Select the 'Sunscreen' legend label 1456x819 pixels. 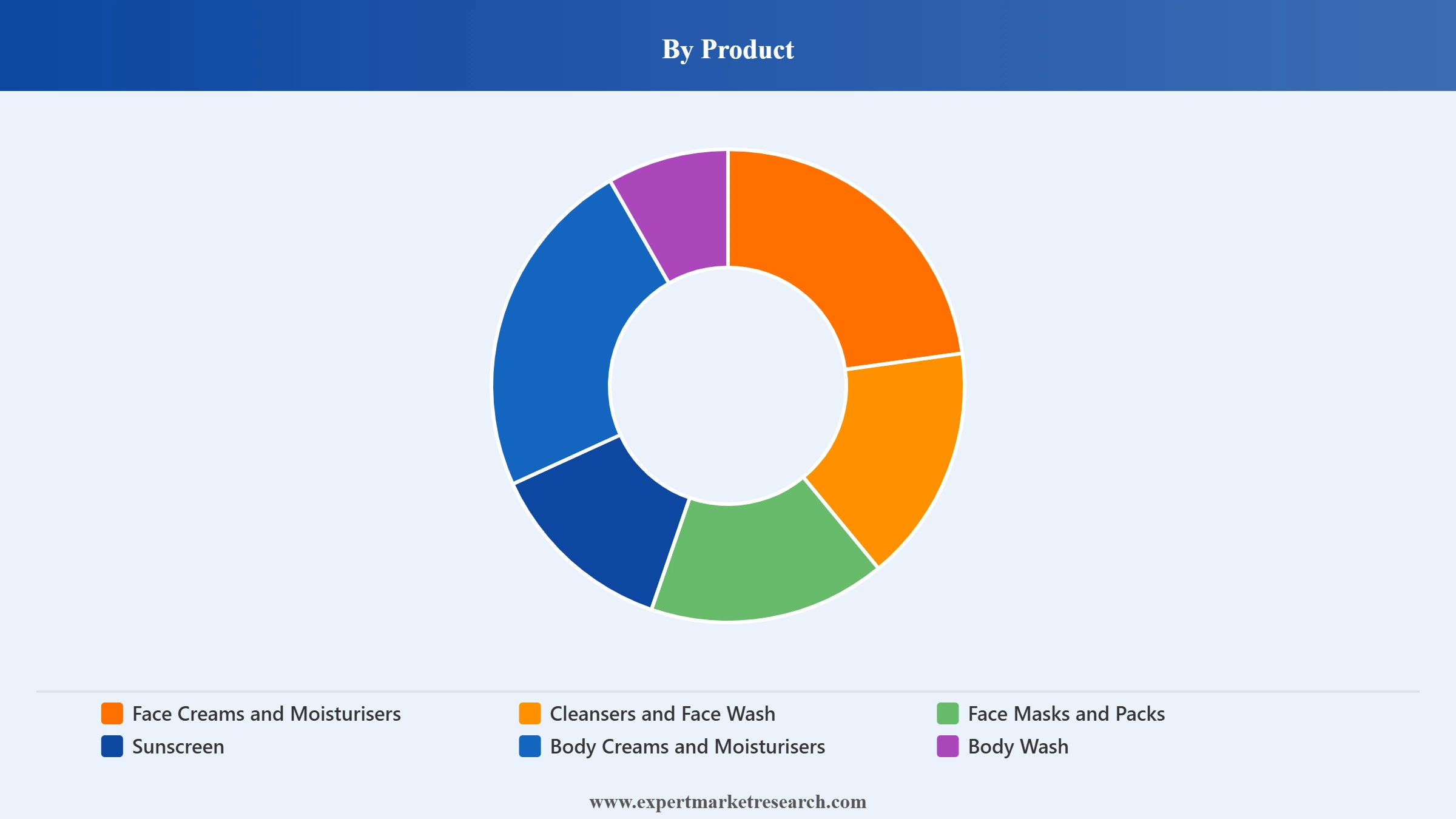(178, 746)
